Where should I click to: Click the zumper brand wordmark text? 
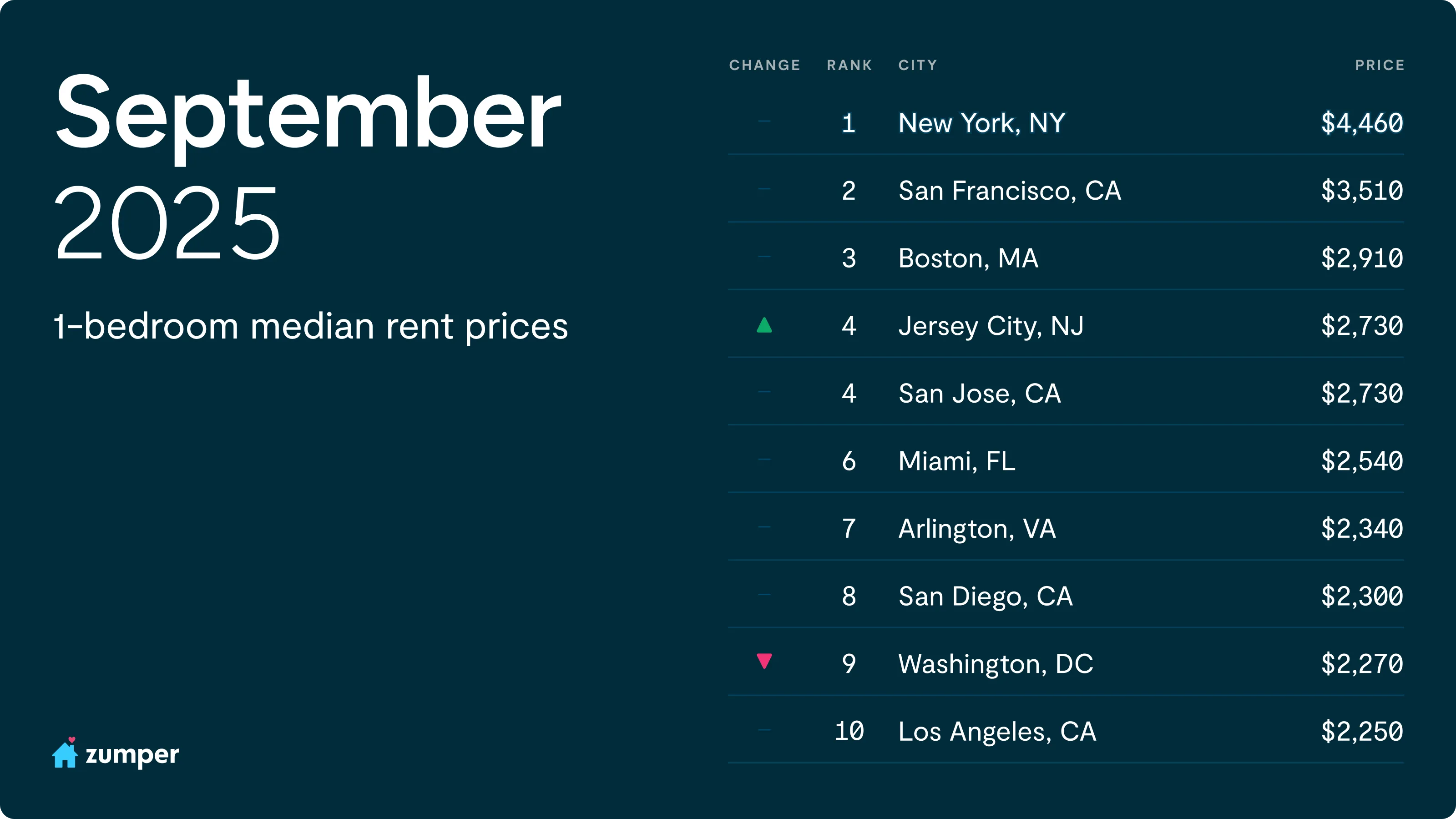point(132,754)
